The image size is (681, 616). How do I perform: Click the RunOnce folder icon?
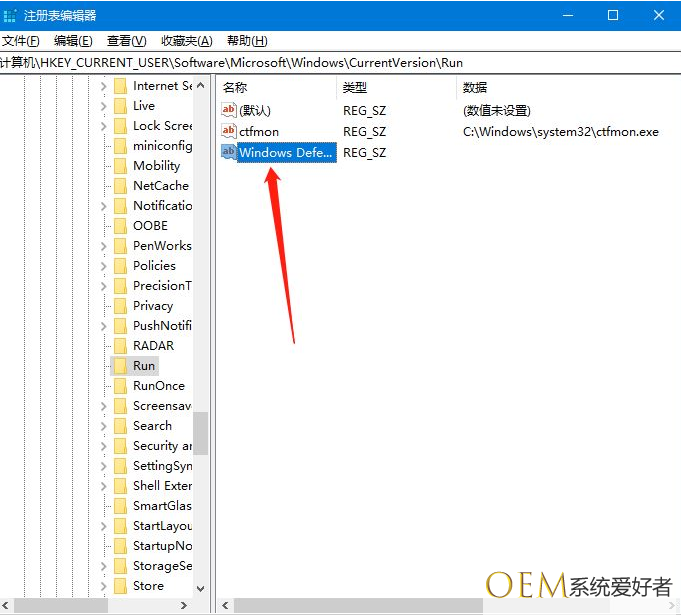coord(120,386)
